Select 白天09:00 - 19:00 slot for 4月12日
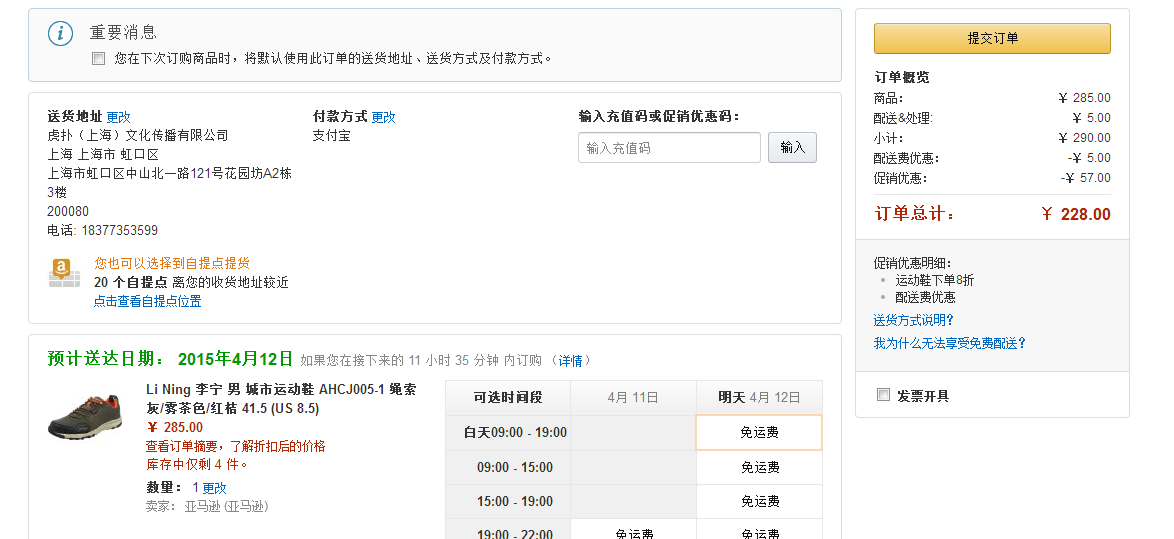 click(x=759, y=433)
